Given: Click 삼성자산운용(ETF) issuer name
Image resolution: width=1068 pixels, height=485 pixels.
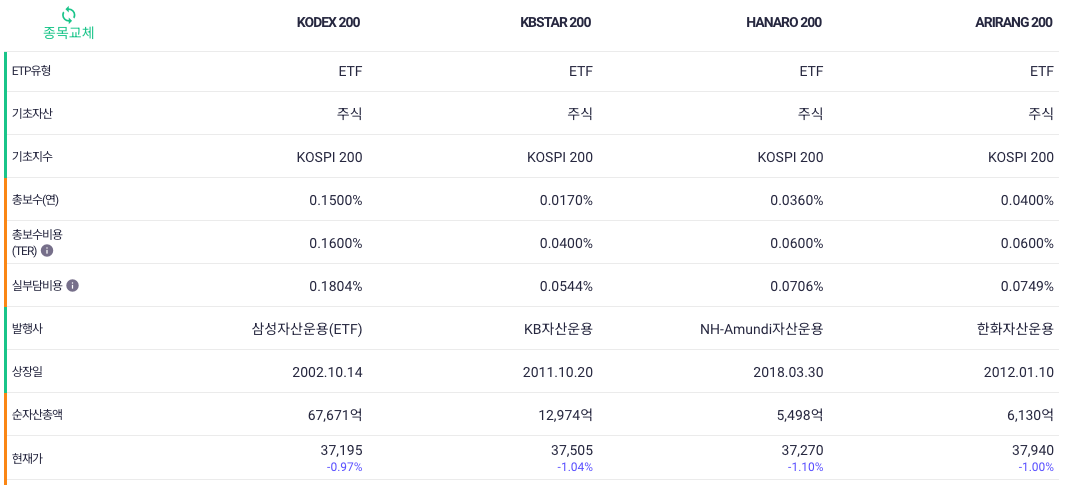Looking at the screenshot, I should coord(307,329).
